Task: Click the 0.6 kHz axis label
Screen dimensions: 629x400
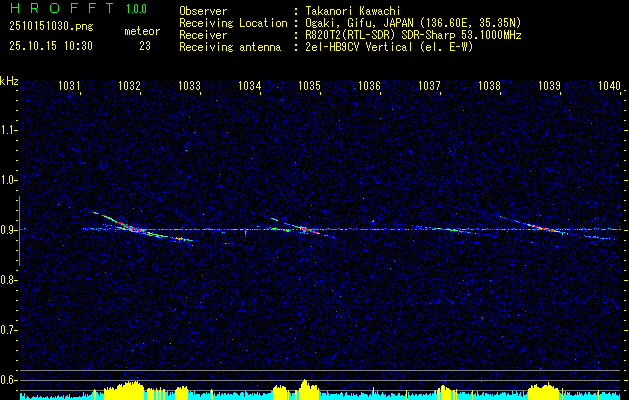Action: [x=8, y=380]
